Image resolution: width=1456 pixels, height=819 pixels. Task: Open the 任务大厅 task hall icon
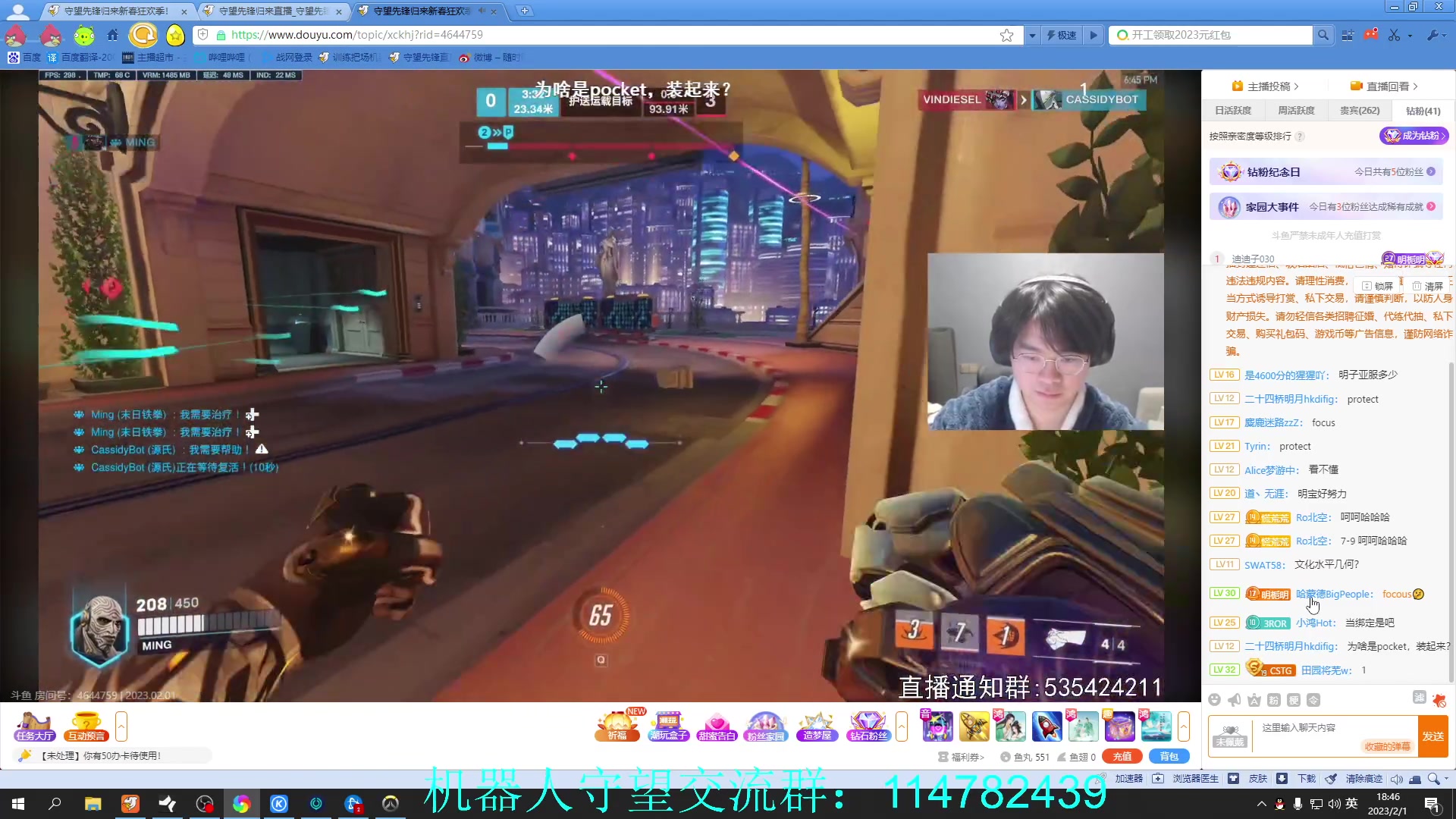click(35, 726)
